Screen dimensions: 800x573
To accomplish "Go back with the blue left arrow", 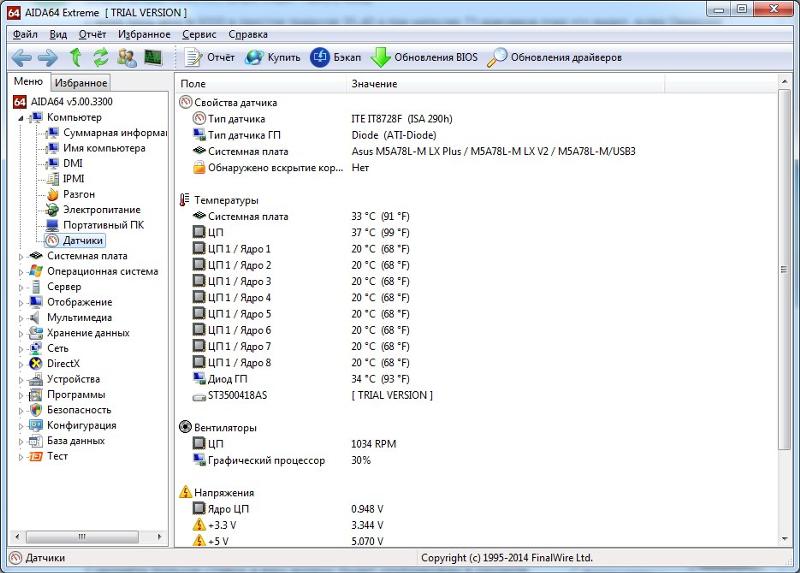I will 21,58.
